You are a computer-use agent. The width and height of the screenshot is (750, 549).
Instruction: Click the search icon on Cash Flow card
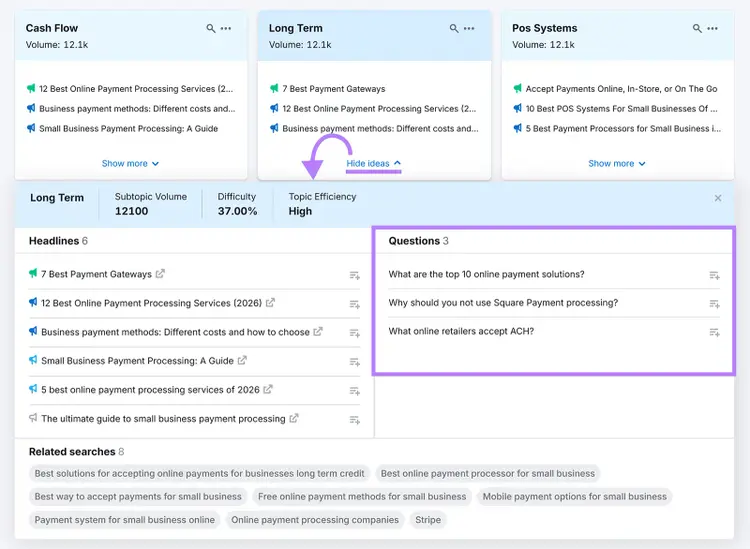coord(210,28)
